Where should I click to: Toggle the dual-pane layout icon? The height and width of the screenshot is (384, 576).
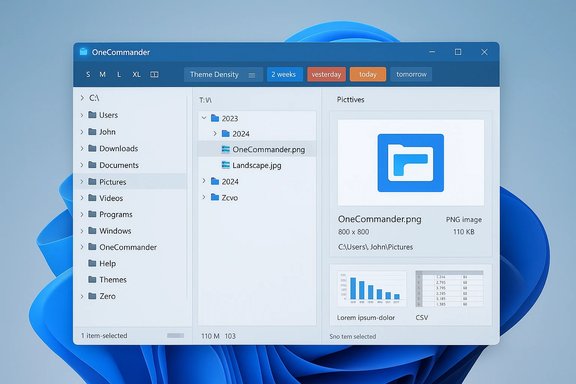(x=154, y=75)
